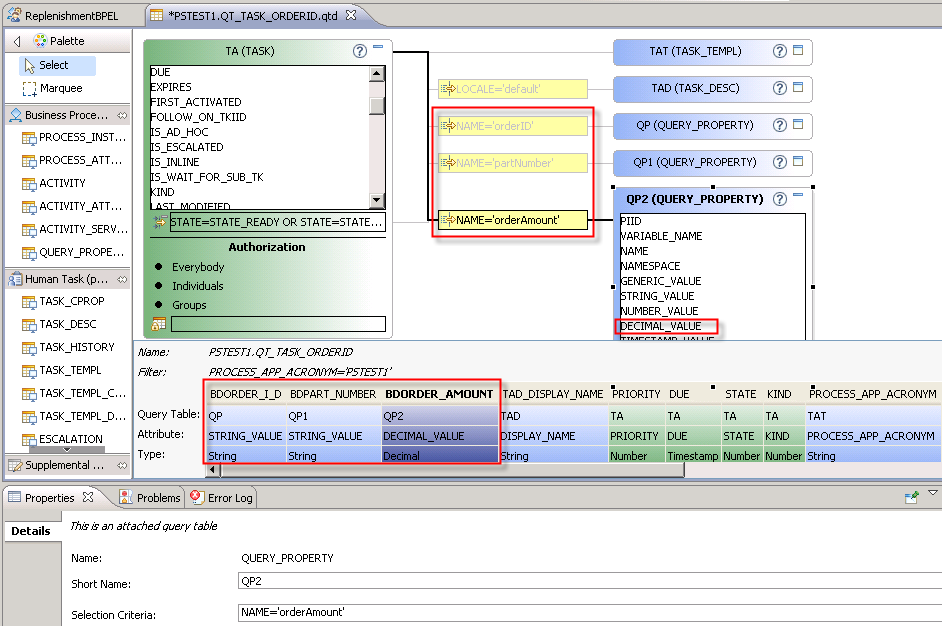Screen dimensions: 942x626
Task: Select STRING_VALUE in QP2 column list
Action: pyautogui.click(x=657, y=296)
